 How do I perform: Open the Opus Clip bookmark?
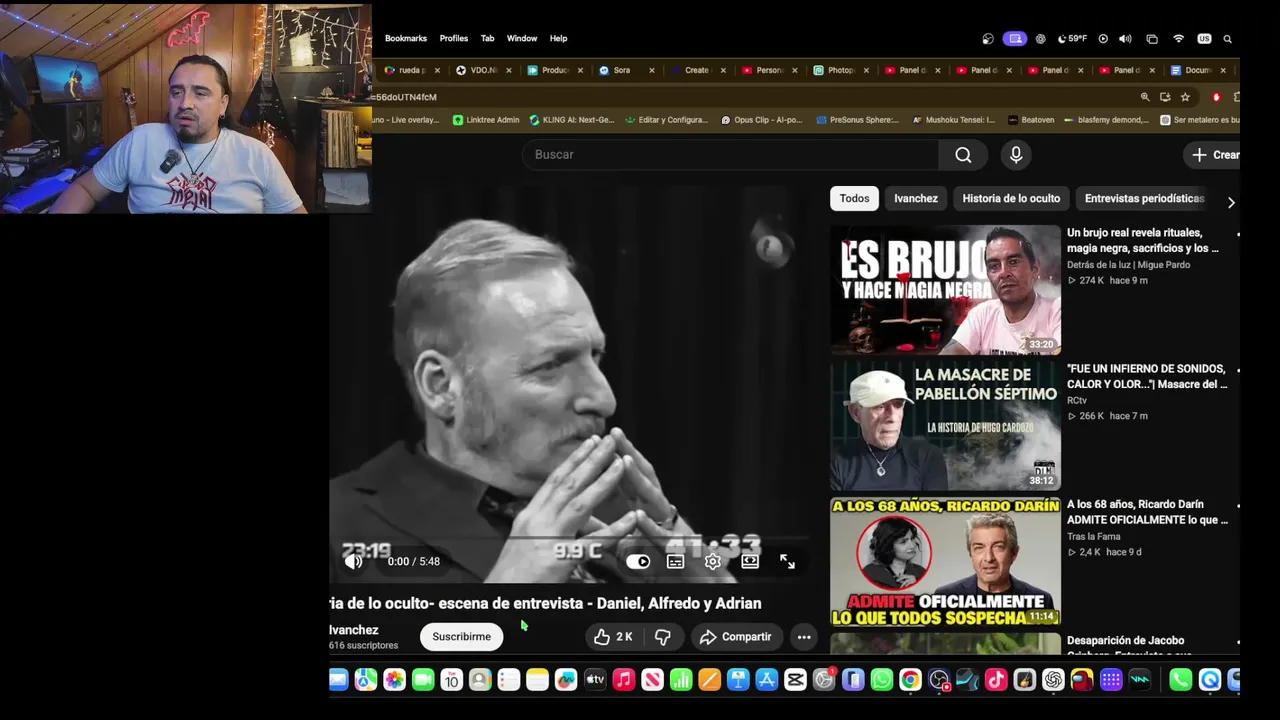(x=762, y=120)
